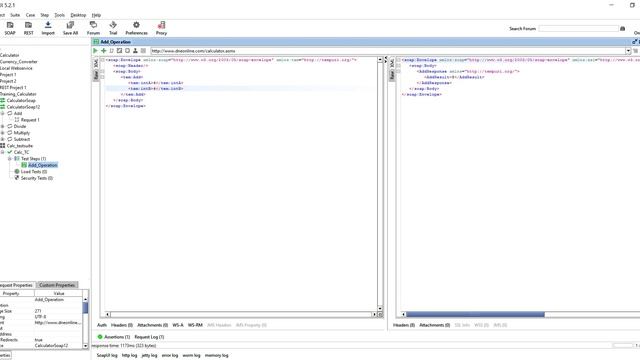Open the Forum toolbar icon
The width and height of the screenshot is (640, 360).
pos(93,25)
